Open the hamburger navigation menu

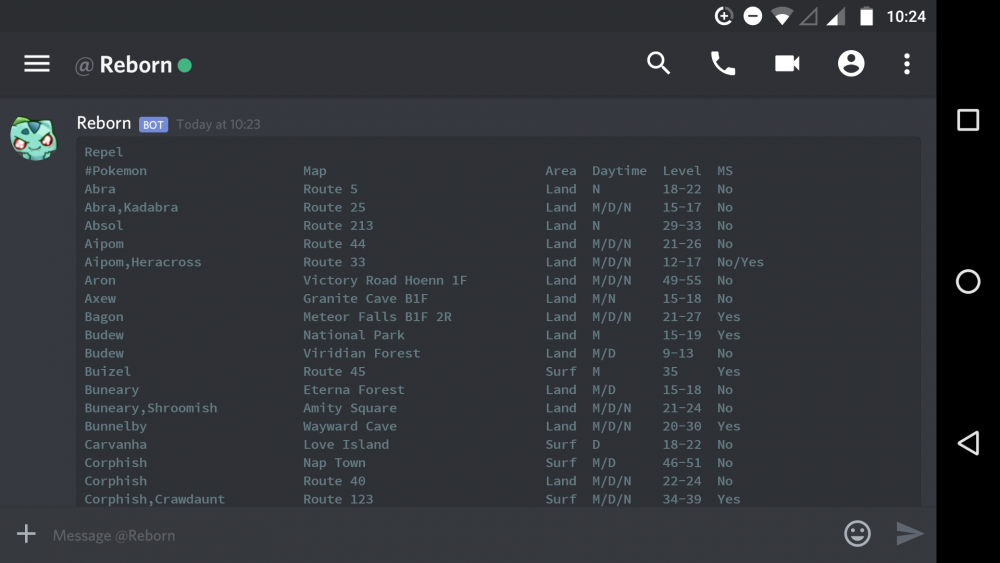[37, 64]
